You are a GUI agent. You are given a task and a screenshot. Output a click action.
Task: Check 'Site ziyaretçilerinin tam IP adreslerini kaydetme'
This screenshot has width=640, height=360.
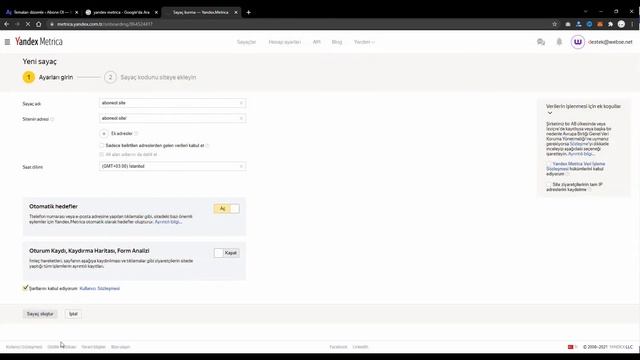coord(549,184)
